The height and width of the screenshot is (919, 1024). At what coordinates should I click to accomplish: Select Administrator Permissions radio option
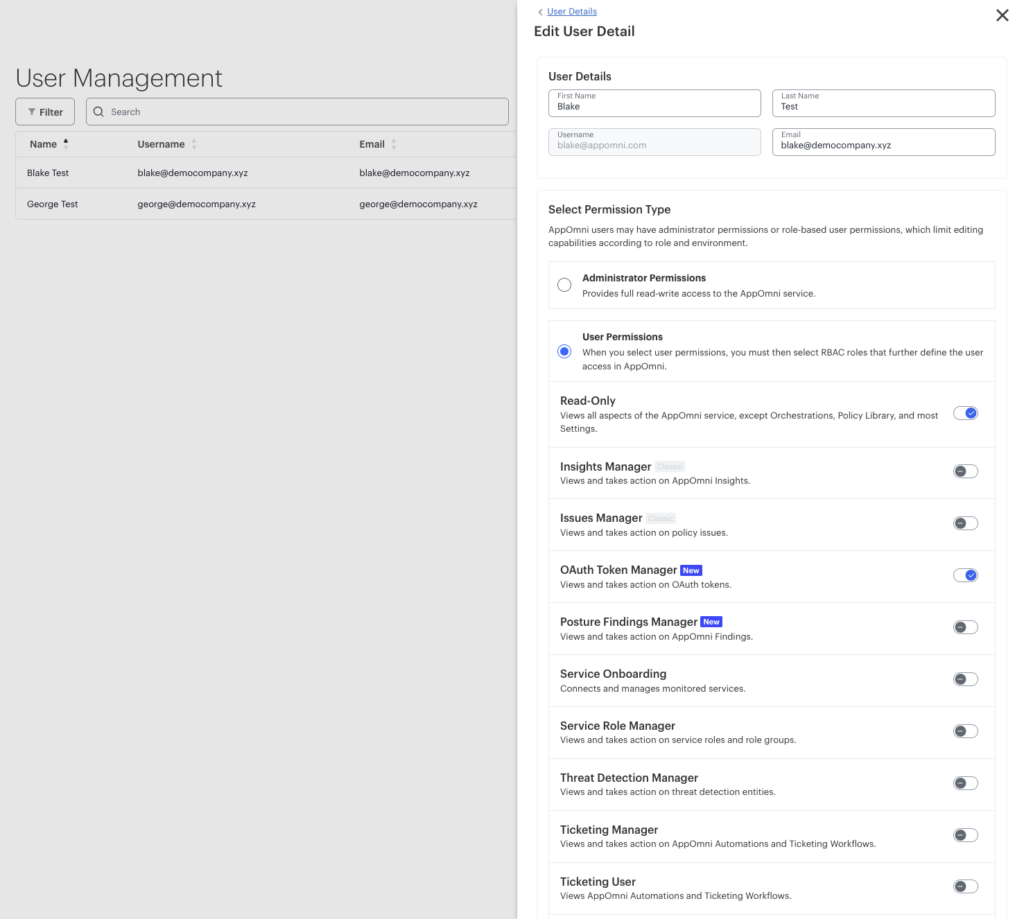[x=564, y=285]
